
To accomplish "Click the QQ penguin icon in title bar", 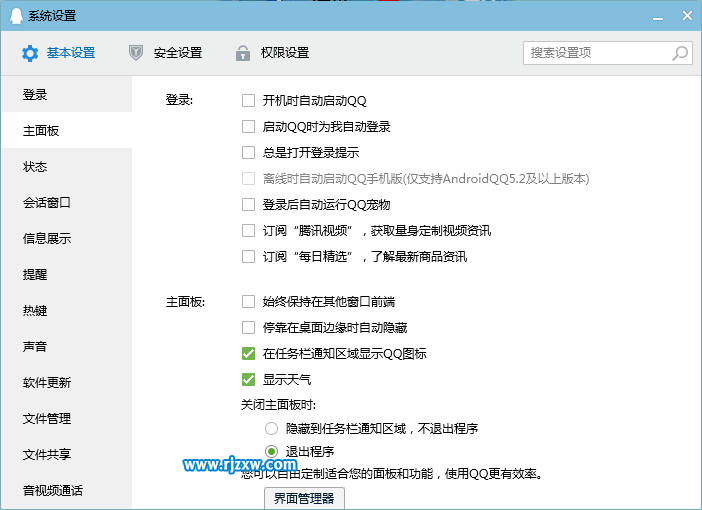I will [x=16, y=16].
